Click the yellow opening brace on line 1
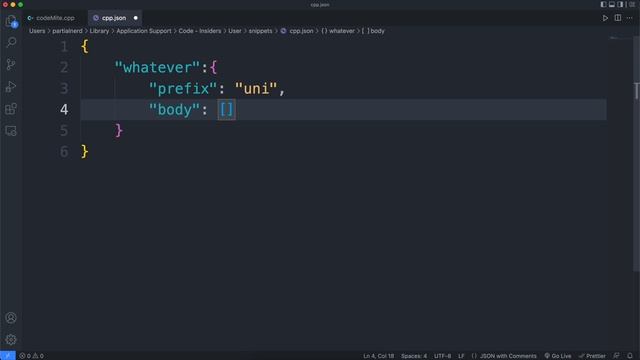 coord(84,47)
